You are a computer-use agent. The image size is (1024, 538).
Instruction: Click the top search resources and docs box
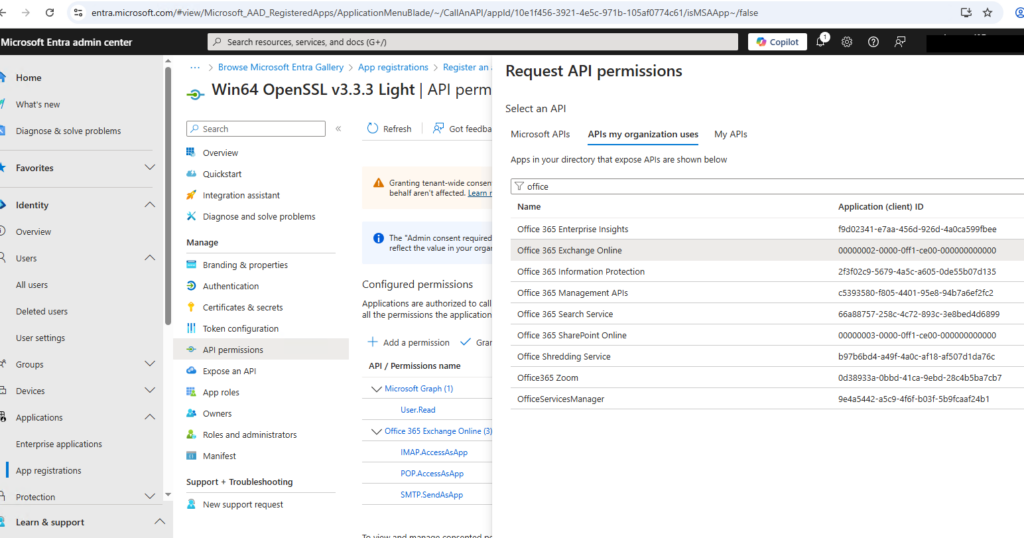[473, 42]
